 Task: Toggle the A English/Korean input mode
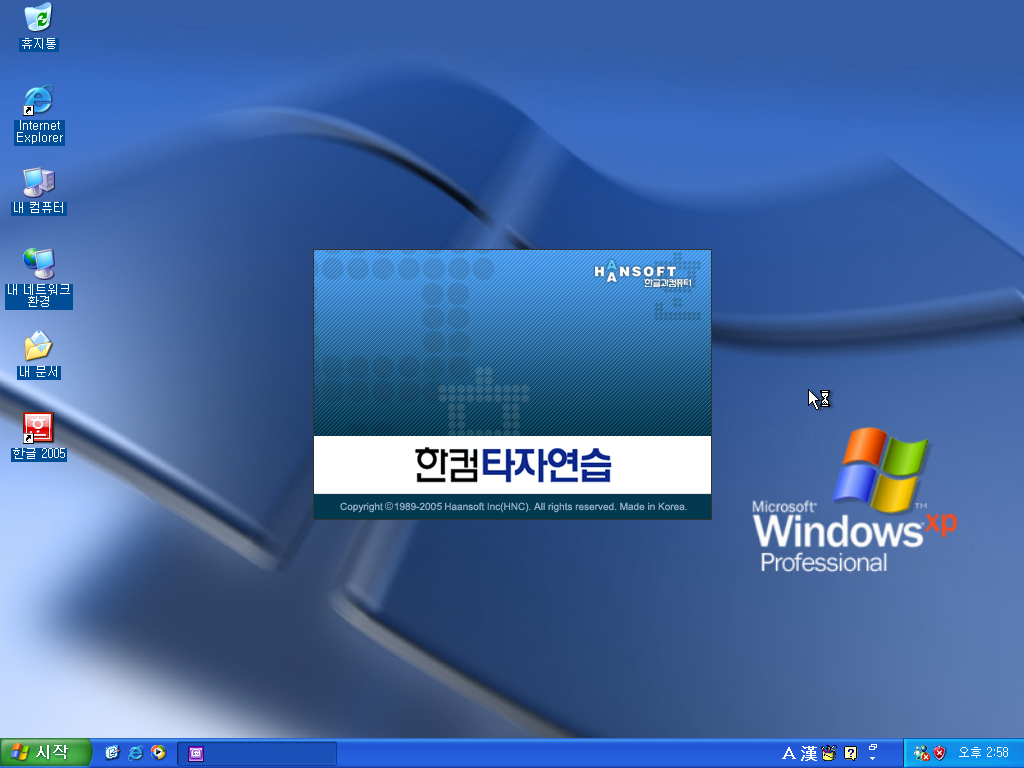(788, 754)
